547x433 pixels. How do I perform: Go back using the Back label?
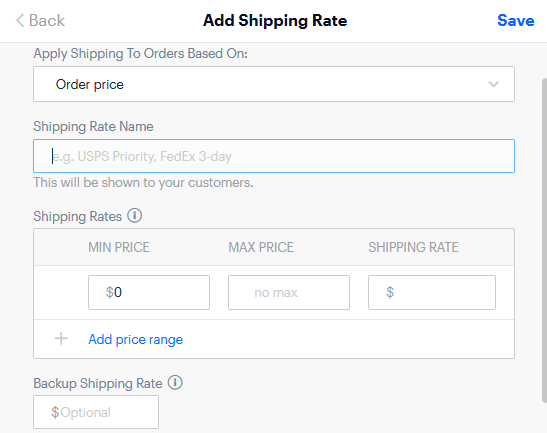tap(47, 20)
